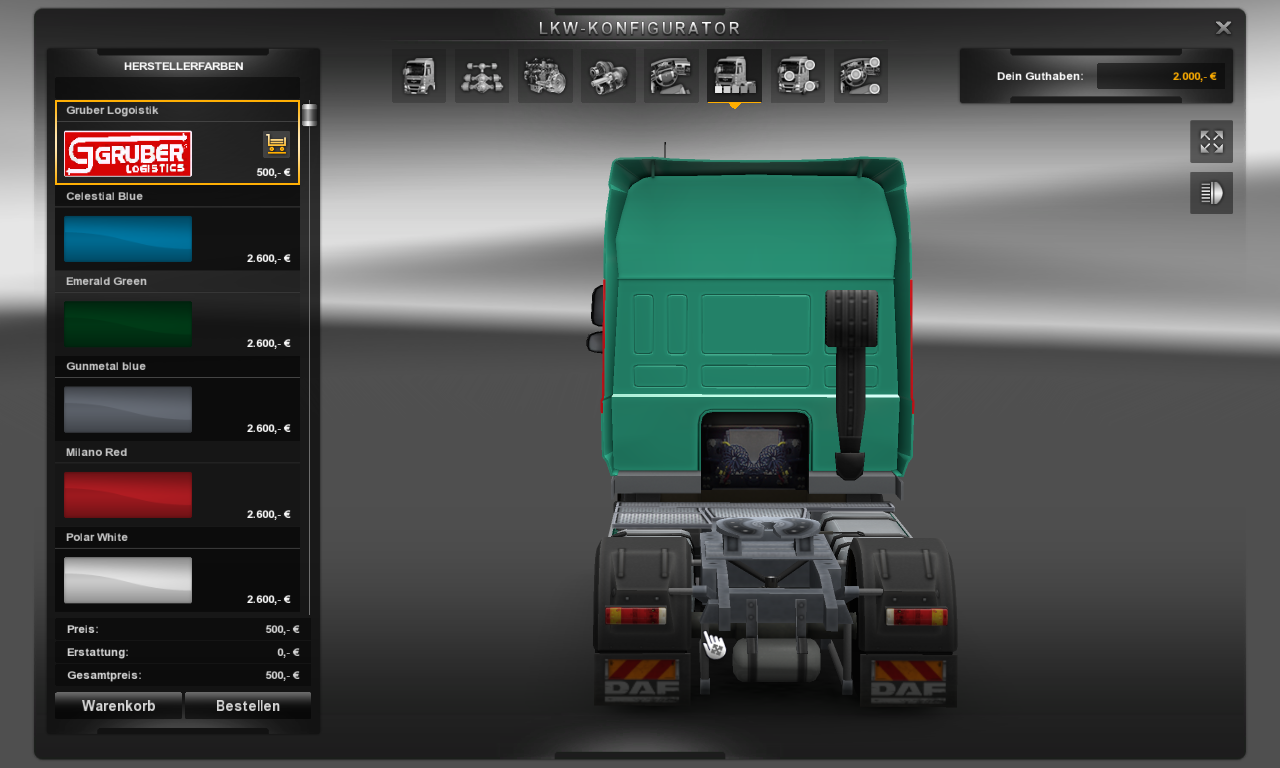
Task: Click the Preis row label
Action: click(83, 629)
